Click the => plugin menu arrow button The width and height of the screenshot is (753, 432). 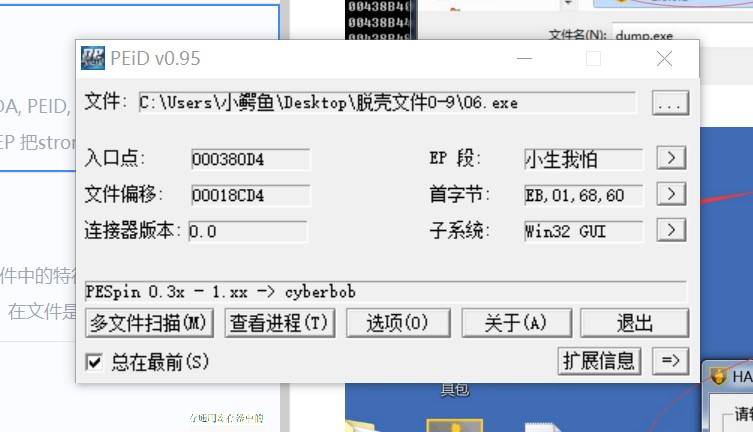(670, 361)
